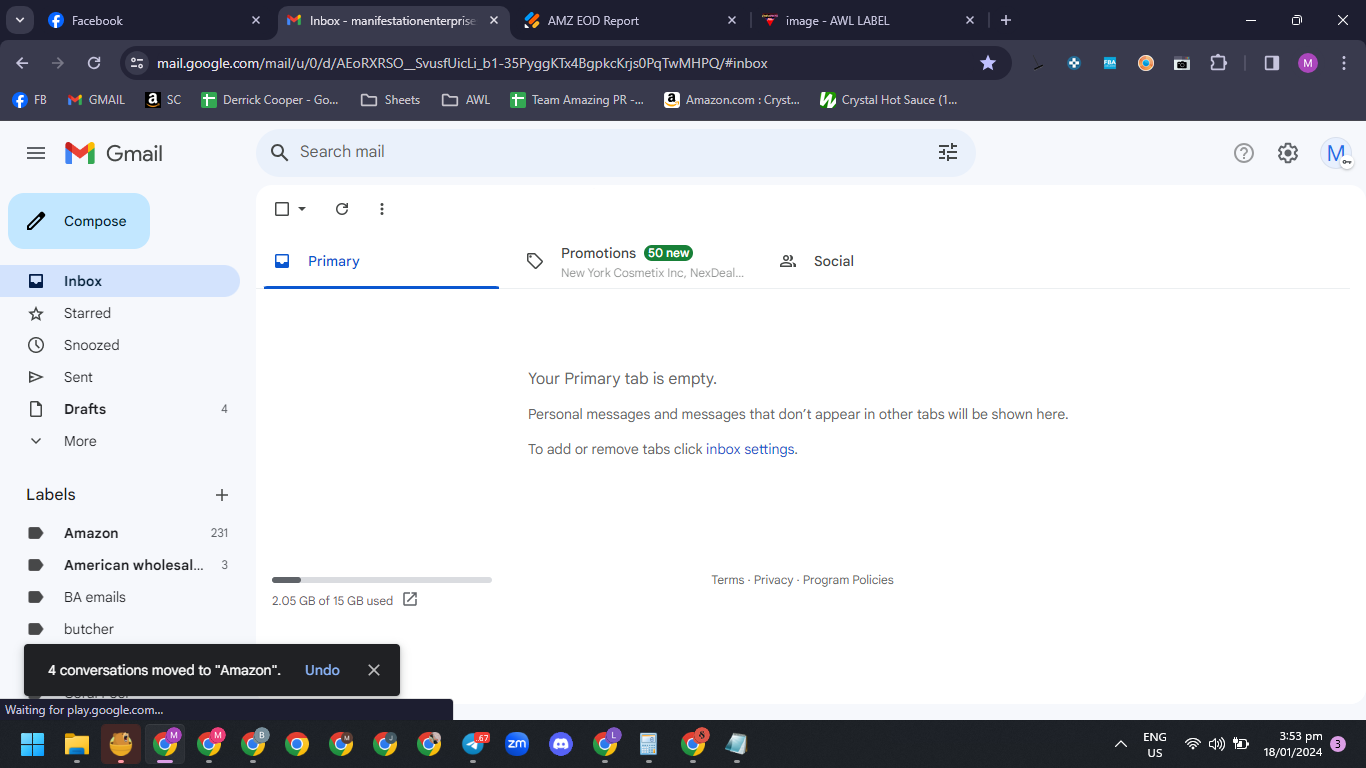Viewport: 1366px width, 768px height.
Task: Open the butcher label
Action: (120, 629)
